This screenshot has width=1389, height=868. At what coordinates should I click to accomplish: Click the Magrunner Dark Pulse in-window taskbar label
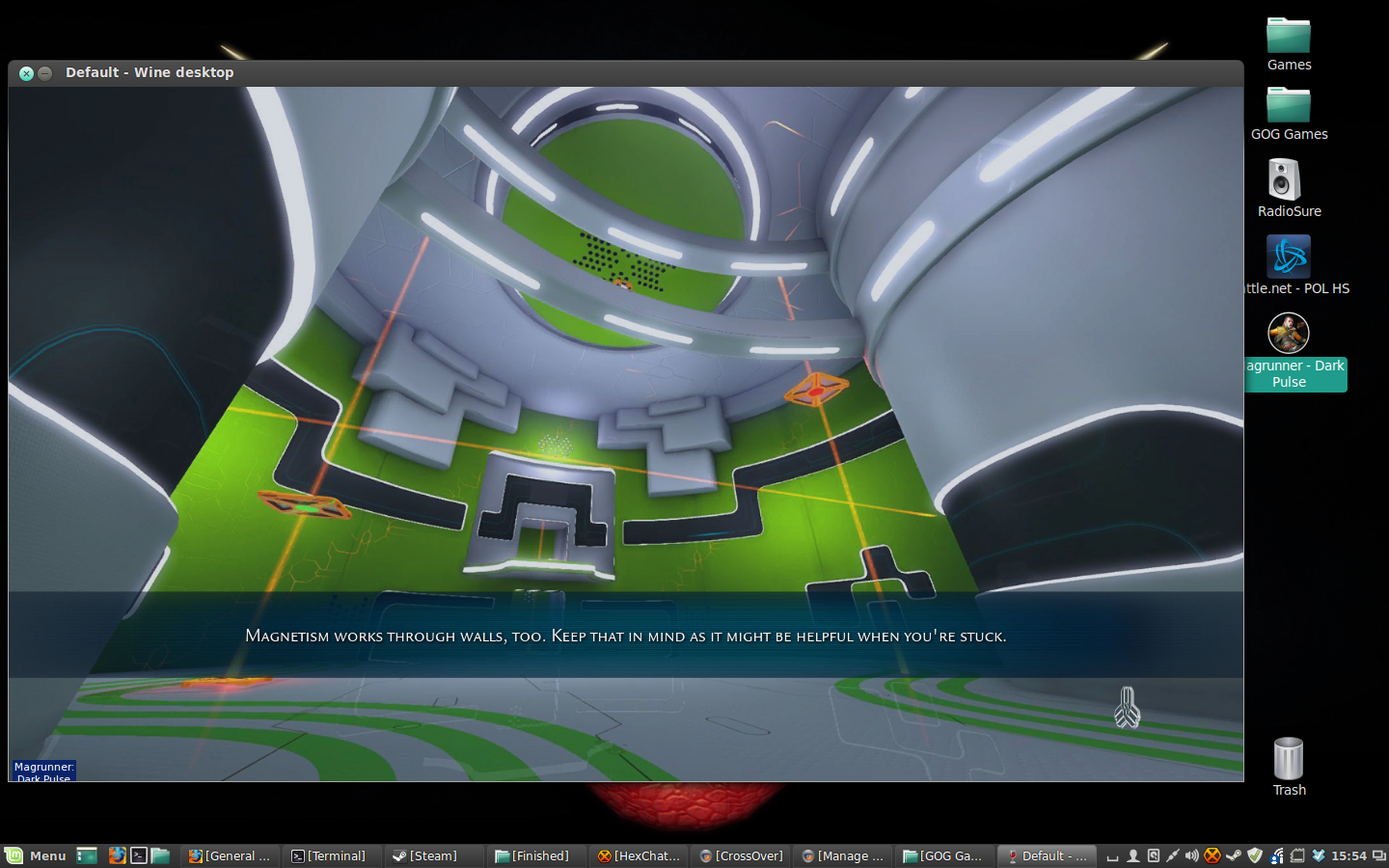pyautogui.click(x=43, y=772)
